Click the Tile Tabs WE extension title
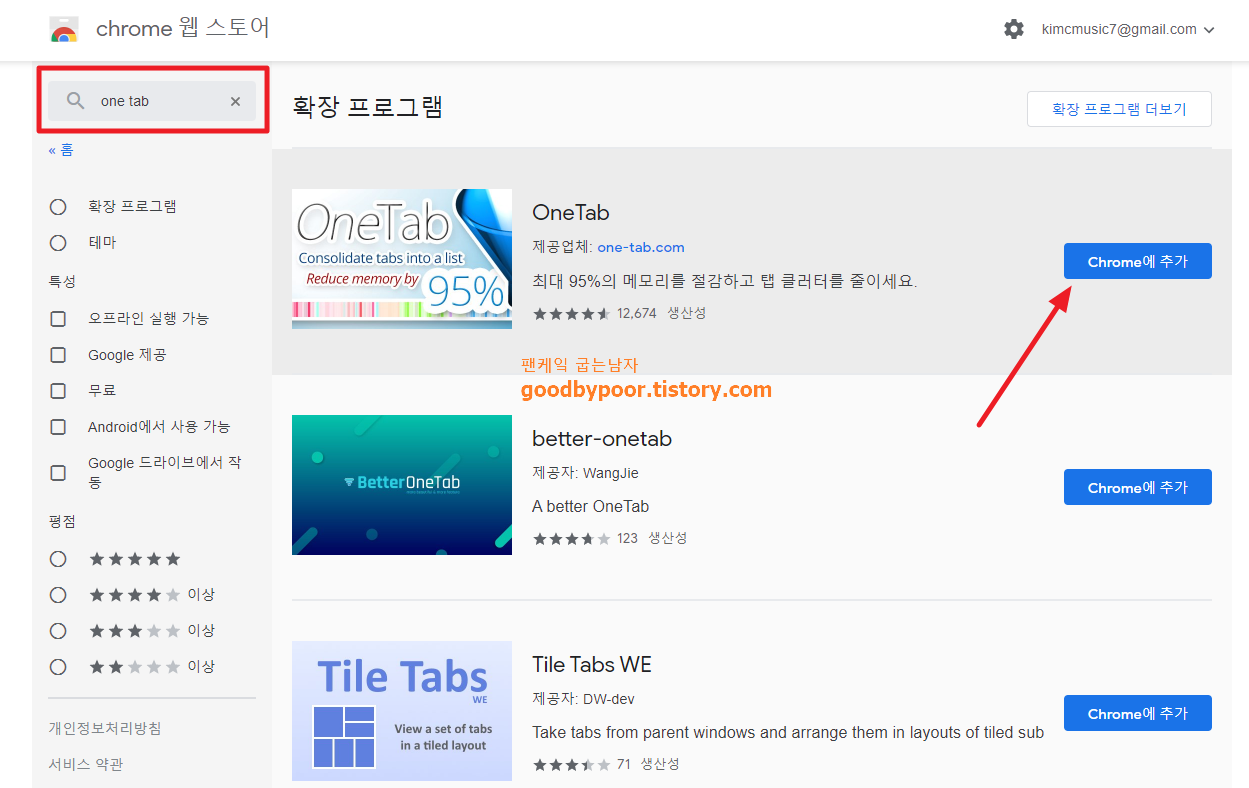Image resolution: width=1249 pixels, height=788 pixels. pos(592,665)
